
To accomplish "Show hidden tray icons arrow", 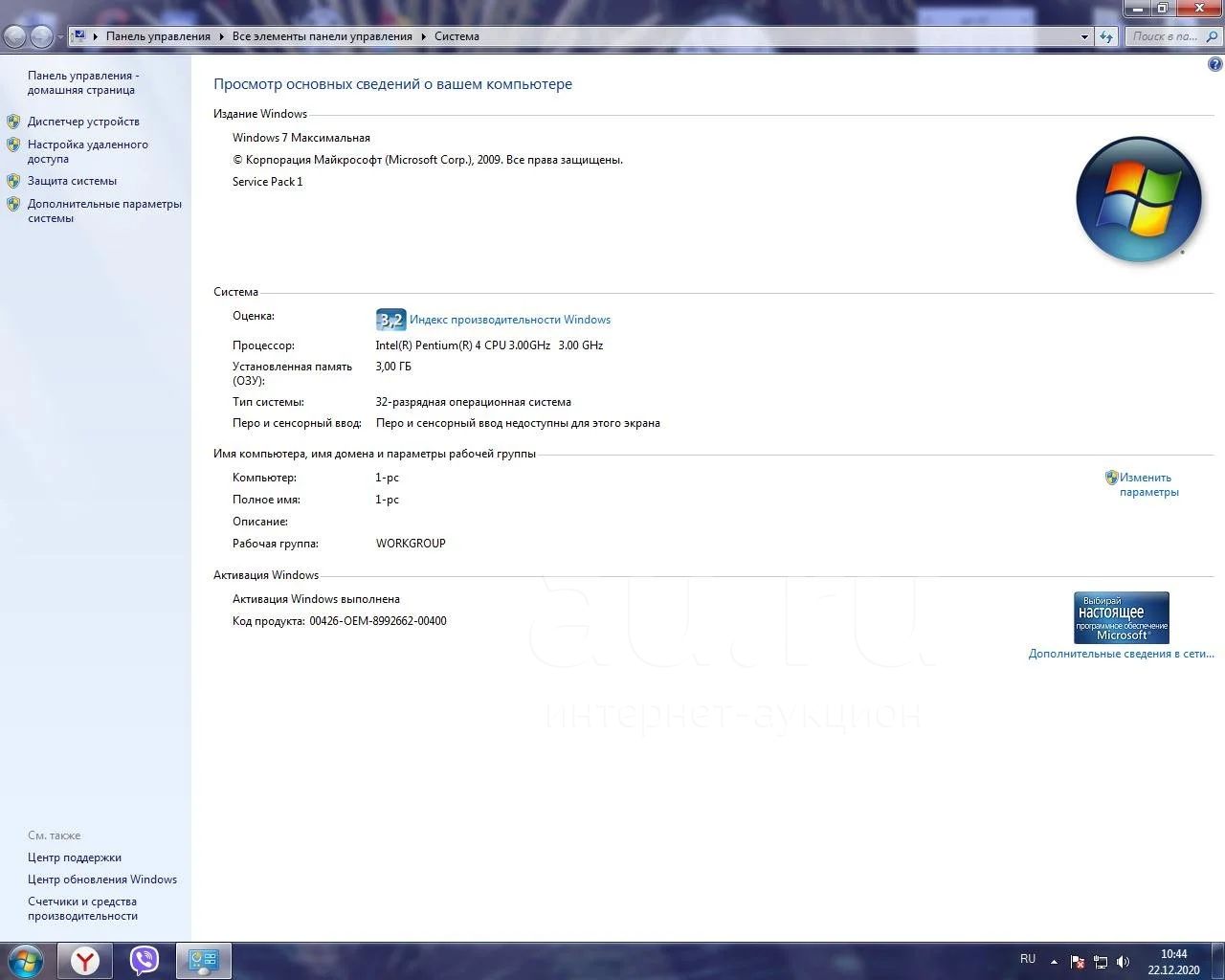I will click(1054, 962).
